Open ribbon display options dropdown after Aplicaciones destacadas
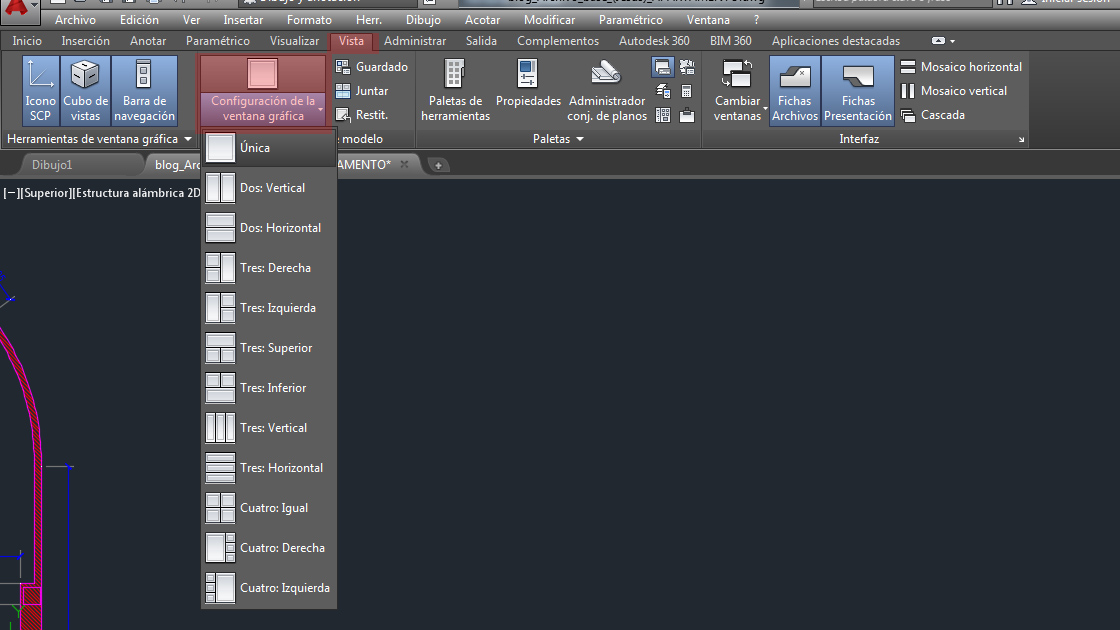 click(943, 41)
